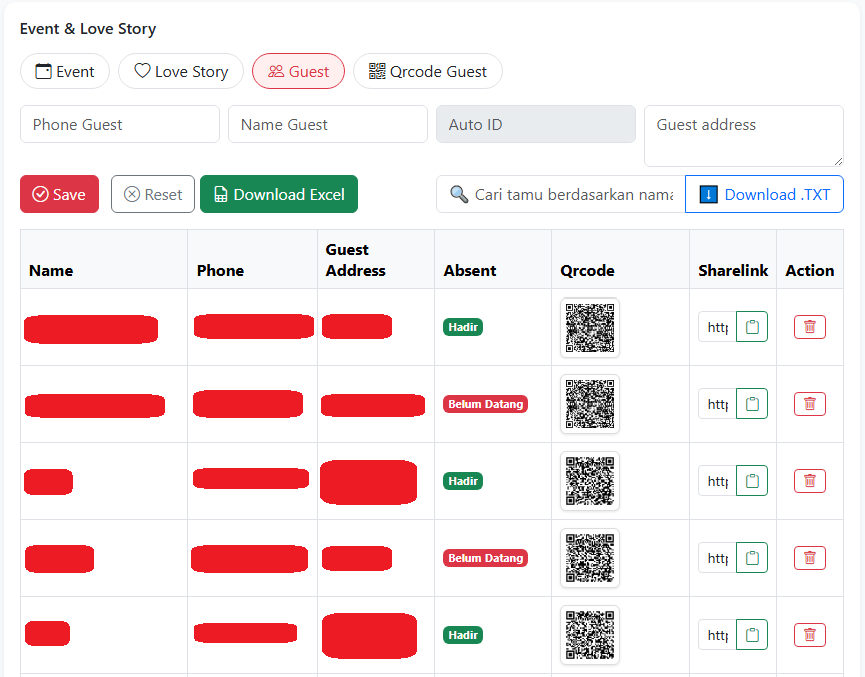Open the first row QR code thumbnail
Viewport: 865px width, 677px height.
[590, 327]
